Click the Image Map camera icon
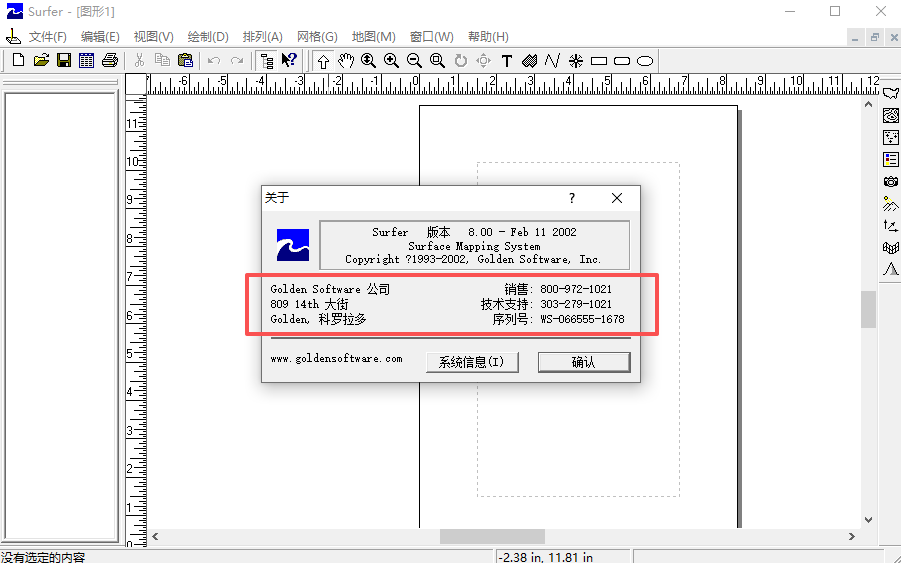The height and width of the screenshot is (563, 901). pos(891,182)
